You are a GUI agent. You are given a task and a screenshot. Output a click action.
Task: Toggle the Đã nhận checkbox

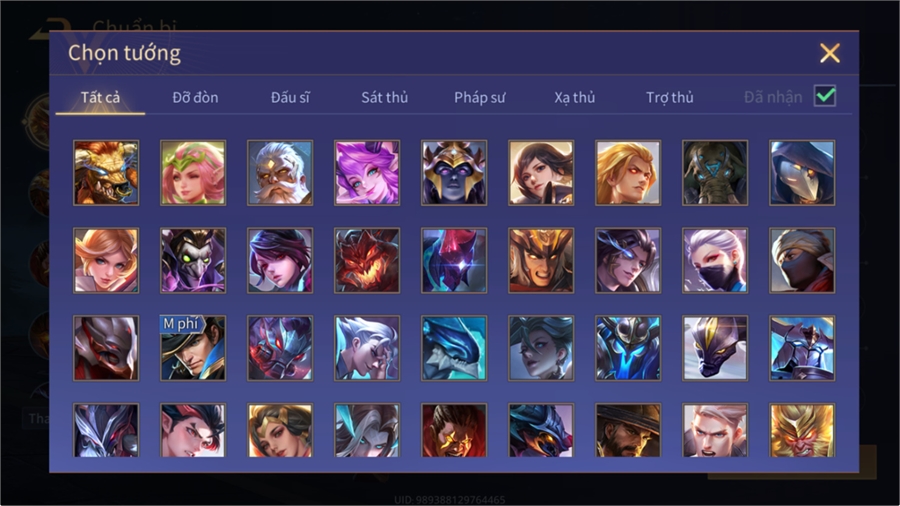coord(825,96)
